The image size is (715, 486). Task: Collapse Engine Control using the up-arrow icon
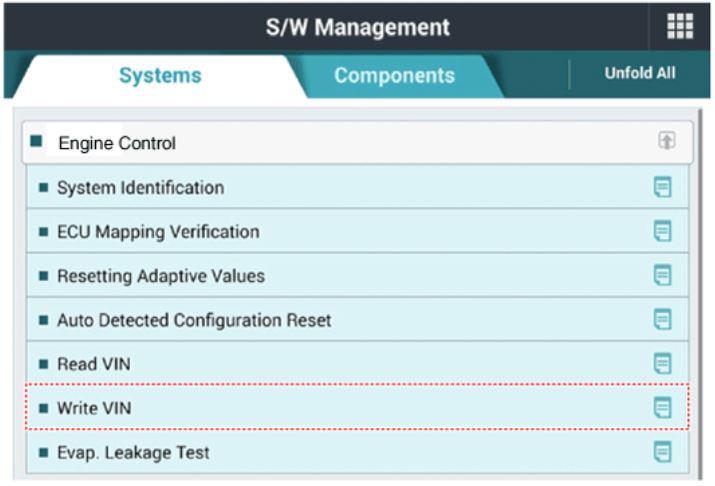coord(666,142)
